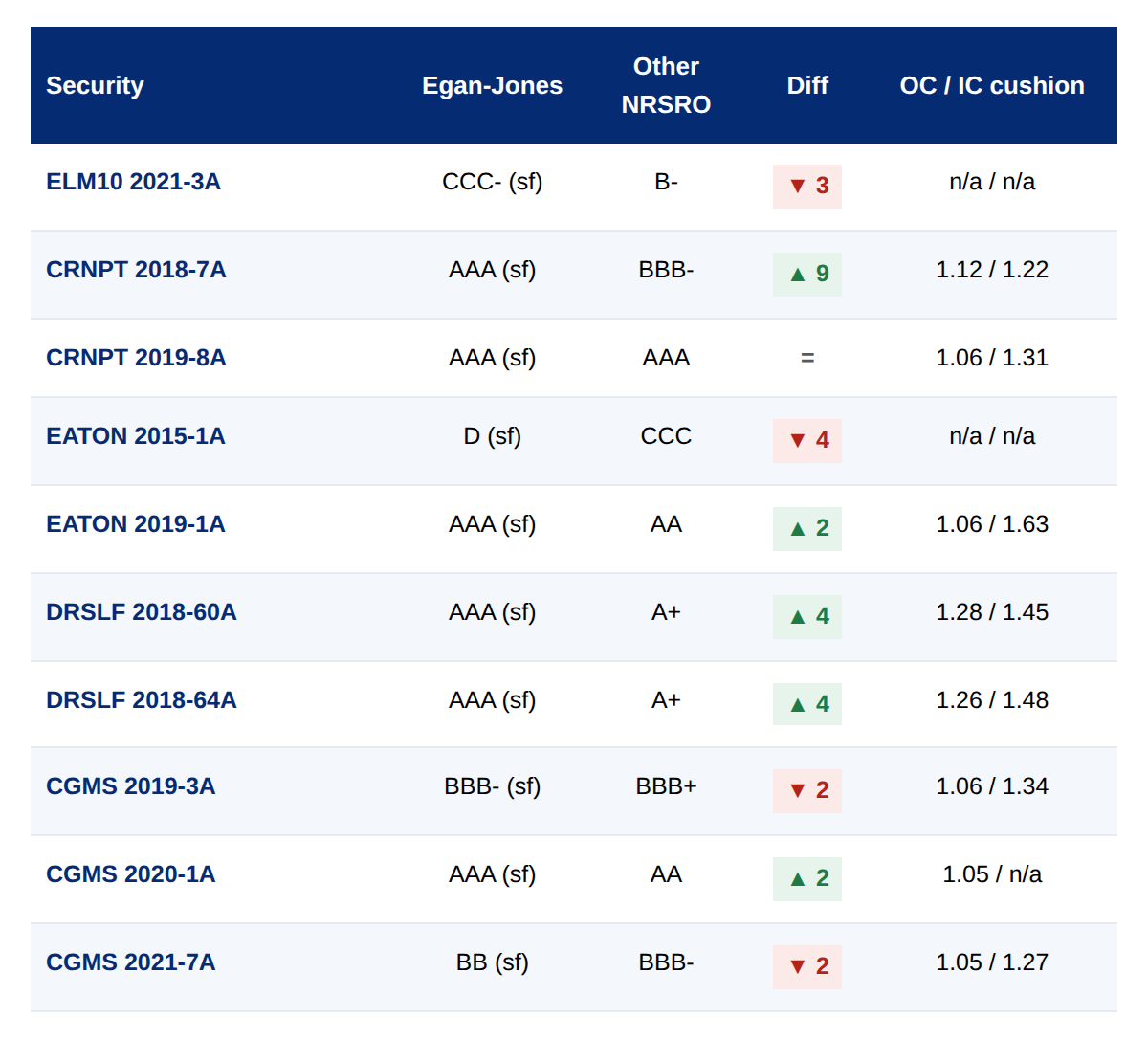Open the CRNPT 2018-7A security link
The height and width of the screenshot is (1039, 1148).
[x=136, y=270]
